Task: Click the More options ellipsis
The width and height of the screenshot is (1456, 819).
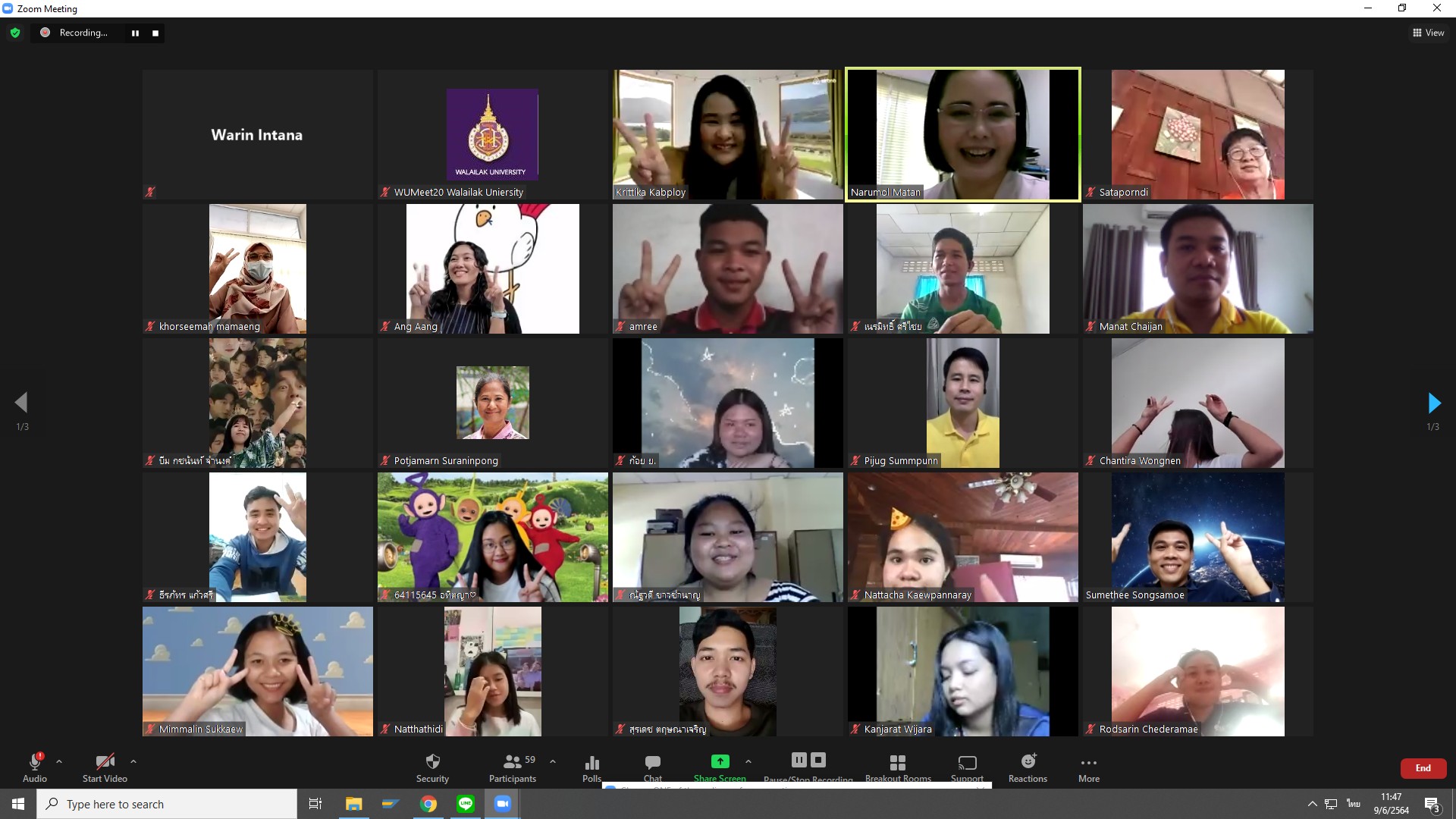Action: (x=1089, y=763)
